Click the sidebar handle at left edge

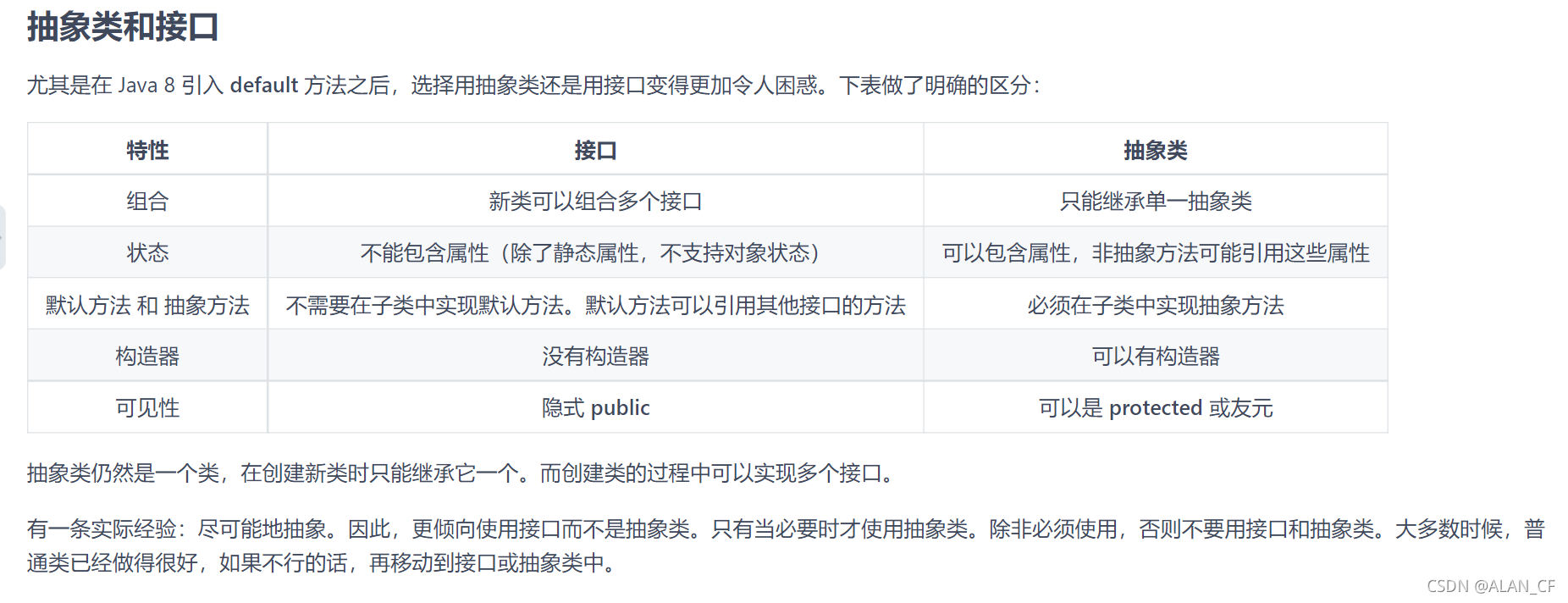pyautogui.click(x=3, y=237)
